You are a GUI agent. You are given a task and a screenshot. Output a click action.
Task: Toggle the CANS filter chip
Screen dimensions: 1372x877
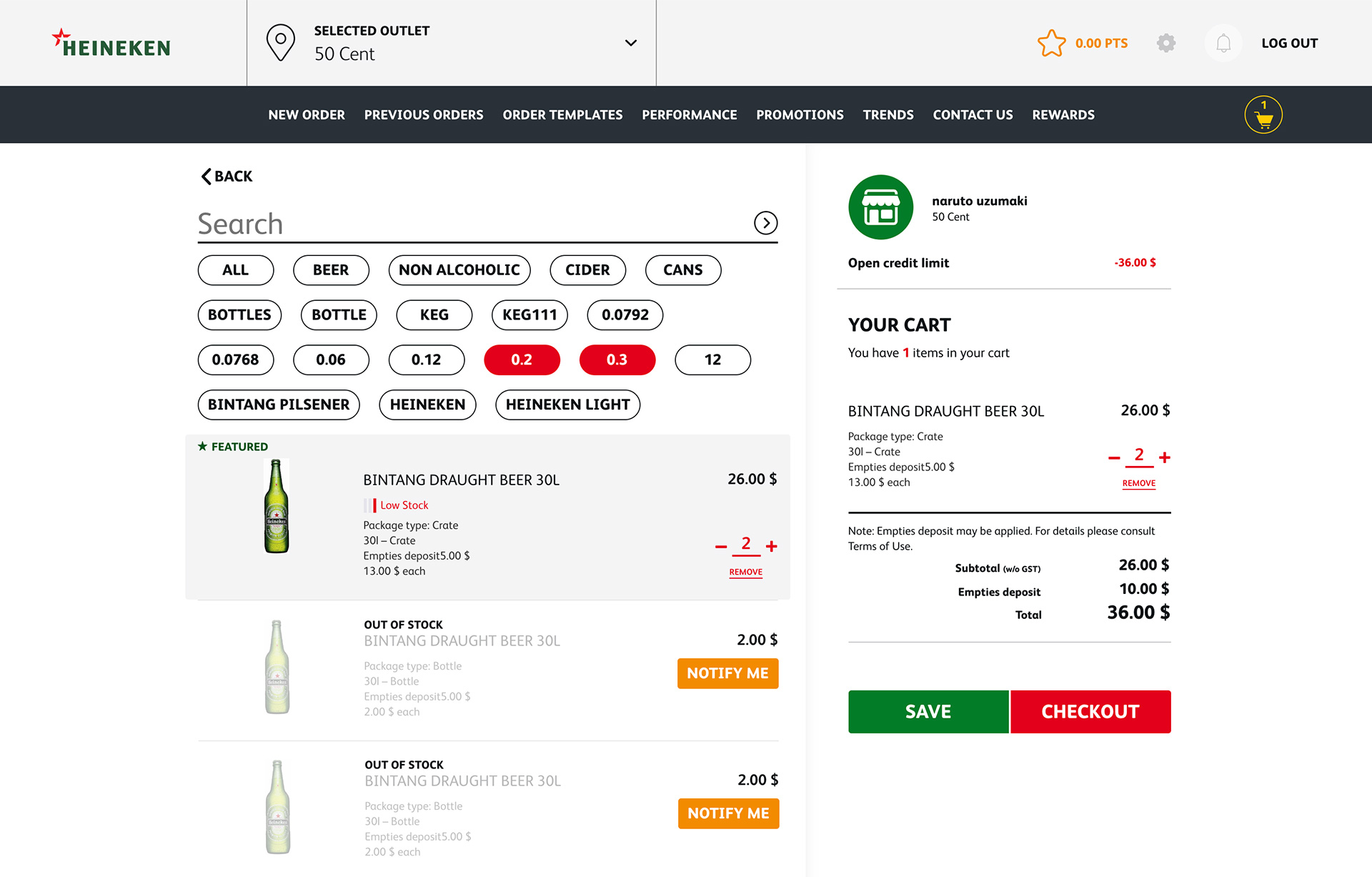(x=683, y=270)
